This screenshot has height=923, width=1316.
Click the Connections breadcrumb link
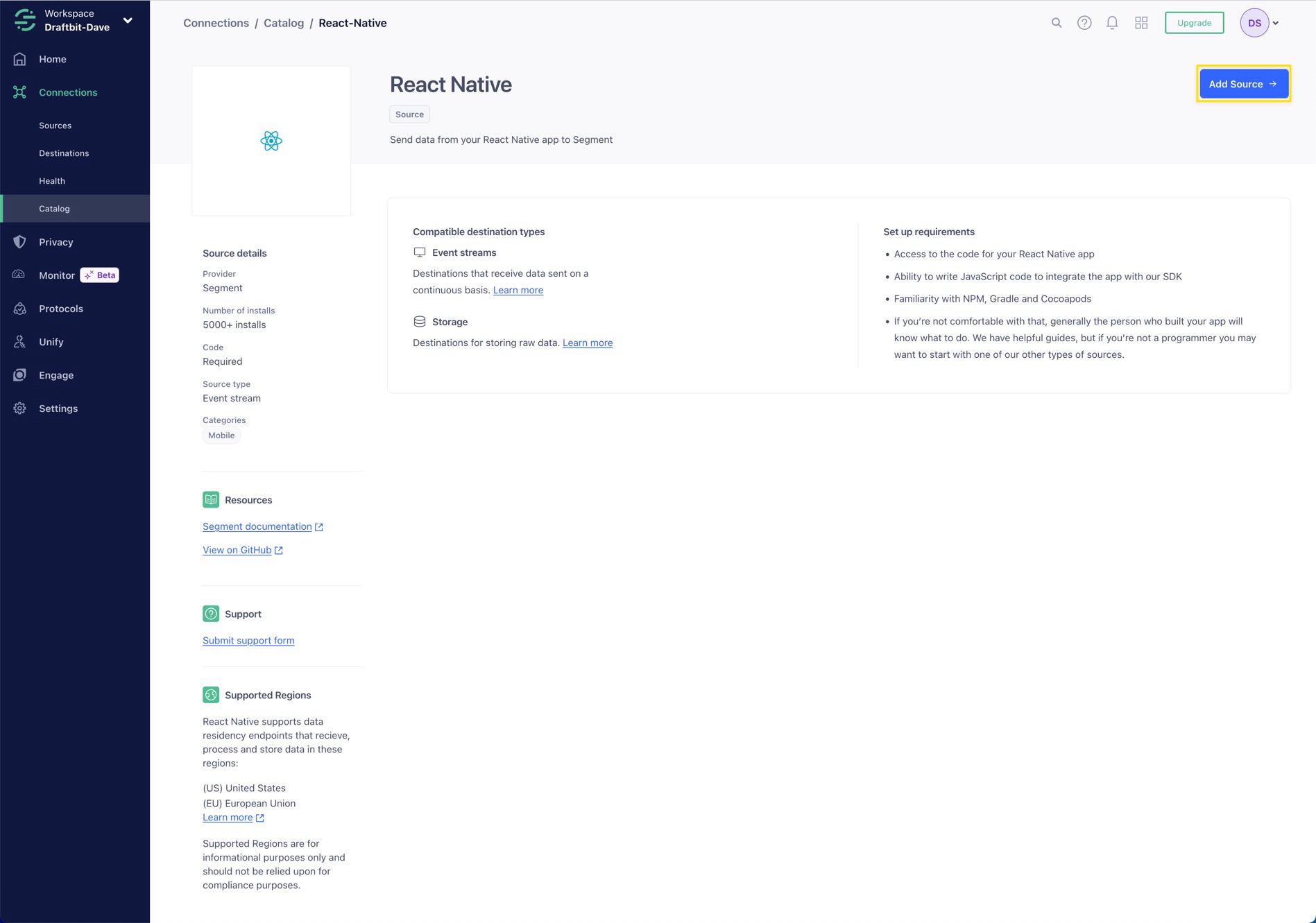click(x=216, y=23)
